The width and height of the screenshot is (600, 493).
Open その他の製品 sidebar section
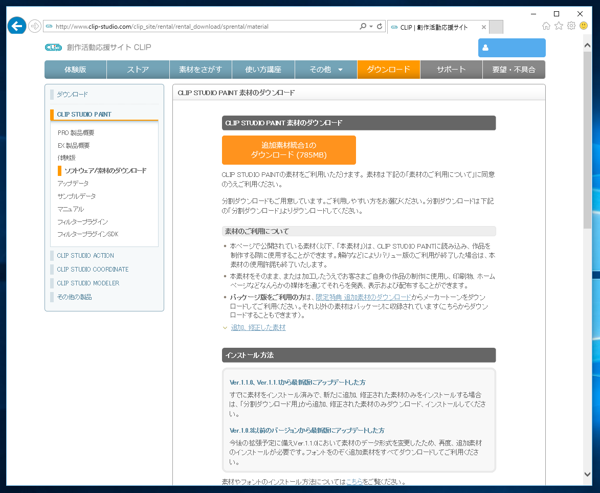pos(74,297)
